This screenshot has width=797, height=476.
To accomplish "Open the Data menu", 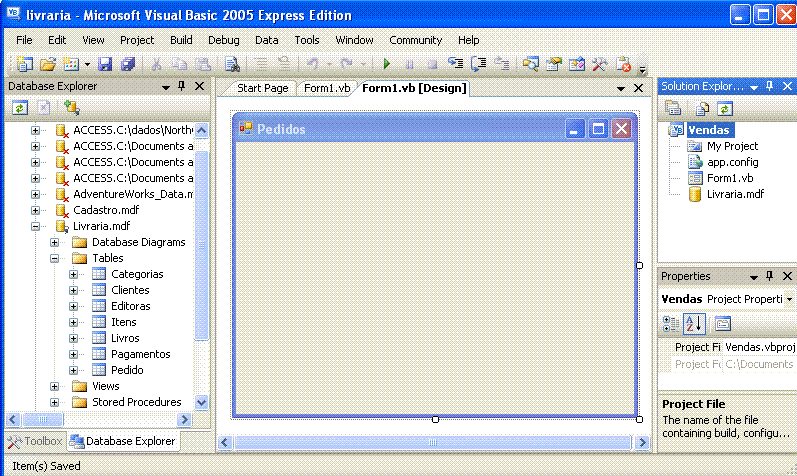I will [x=266, y=40].
